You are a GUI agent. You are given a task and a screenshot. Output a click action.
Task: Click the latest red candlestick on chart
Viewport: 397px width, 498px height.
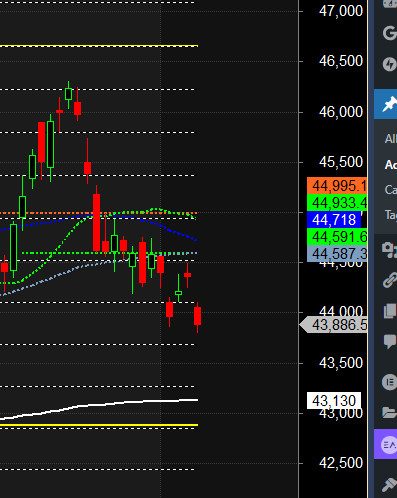pos(198,316)
